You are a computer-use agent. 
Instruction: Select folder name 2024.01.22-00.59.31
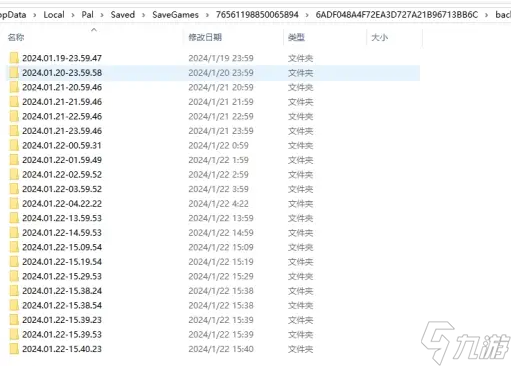62,145
